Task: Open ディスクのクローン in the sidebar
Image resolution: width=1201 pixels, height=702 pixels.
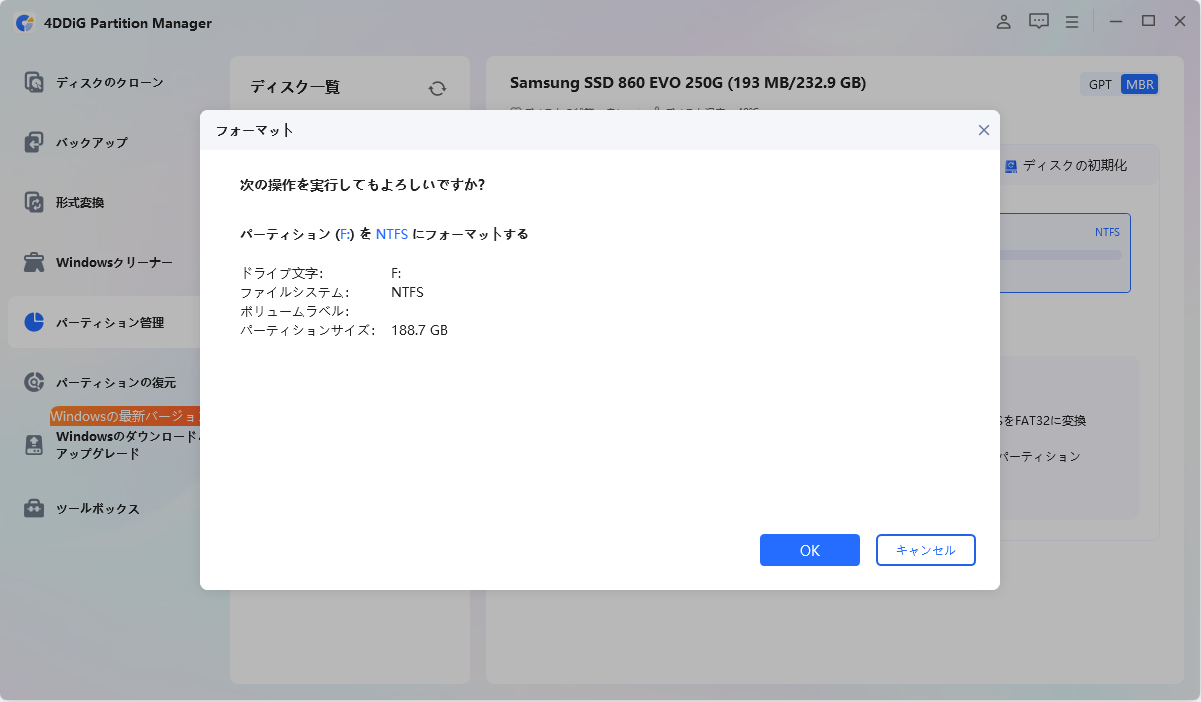Action: click(109, 82)
